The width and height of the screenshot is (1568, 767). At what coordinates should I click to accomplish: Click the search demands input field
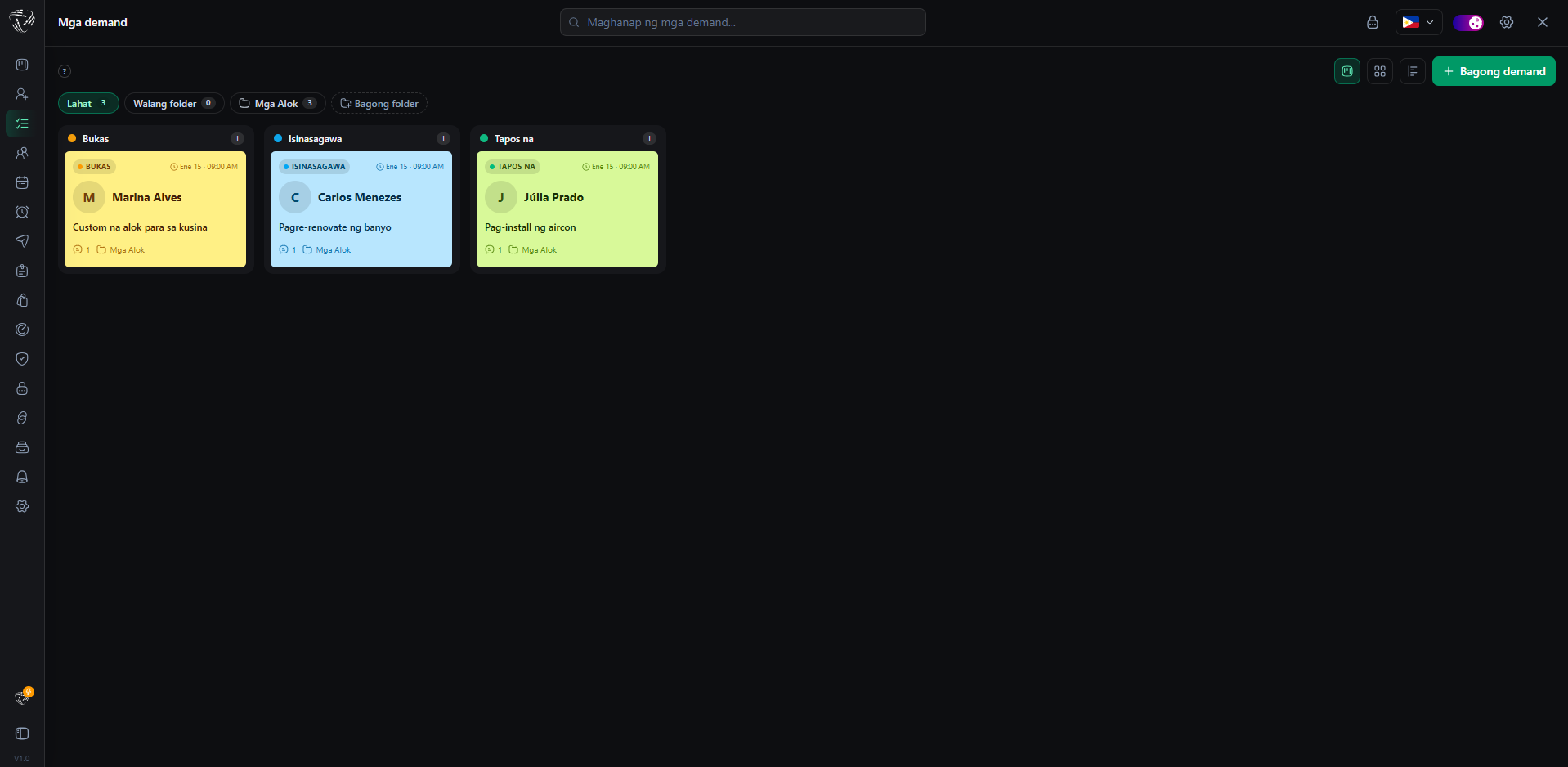[743, 22]
